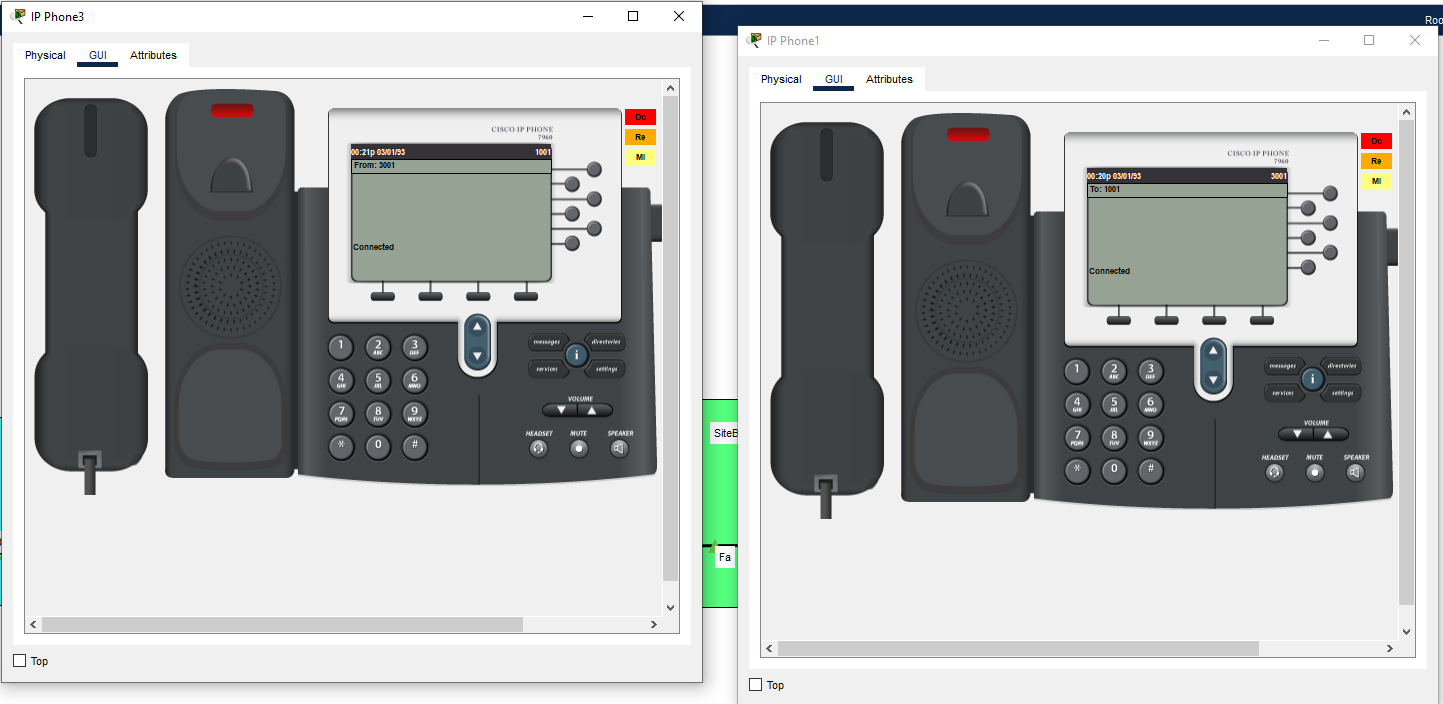Screen dimensions: 1443x704
Task: Click horizontal scrollbar in IP Phone3 window
Action: (282, 624)
